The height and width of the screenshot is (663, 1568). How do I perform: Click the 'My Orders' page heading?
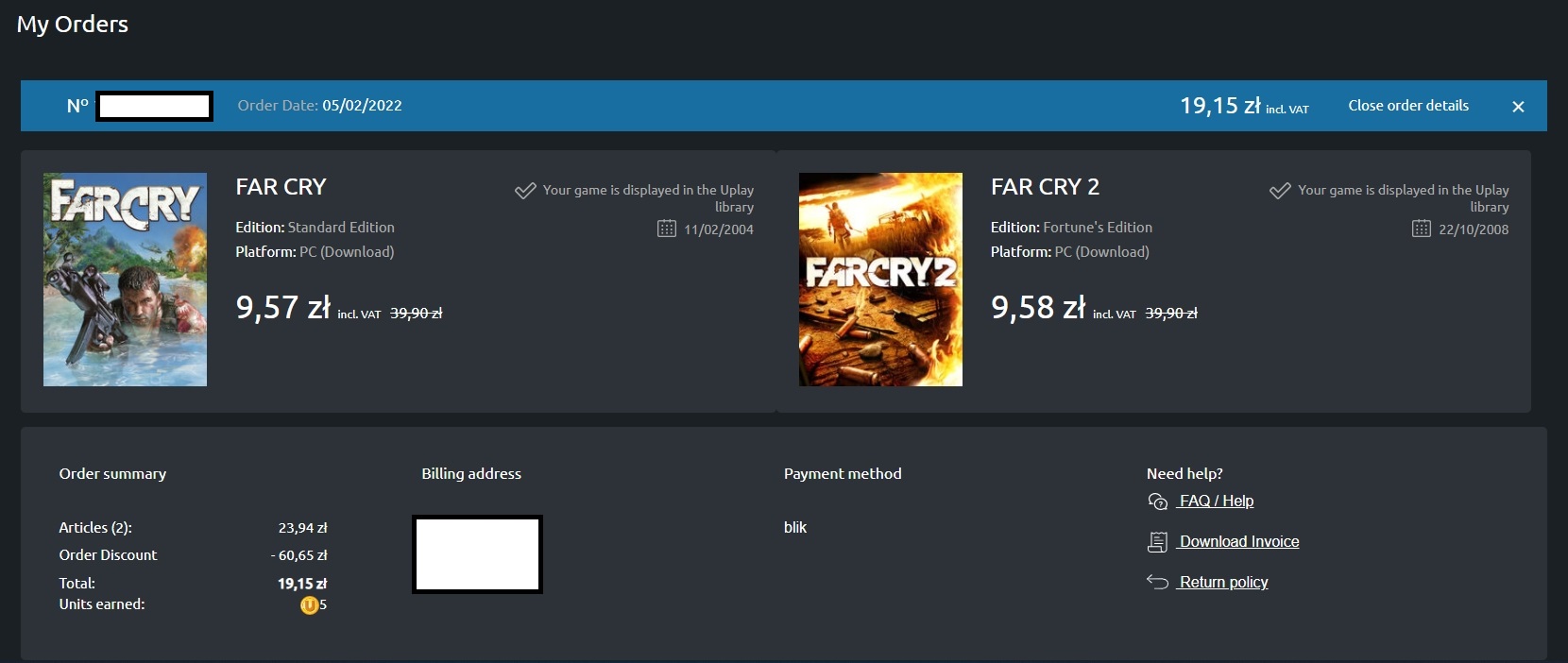tap(73, 25)
